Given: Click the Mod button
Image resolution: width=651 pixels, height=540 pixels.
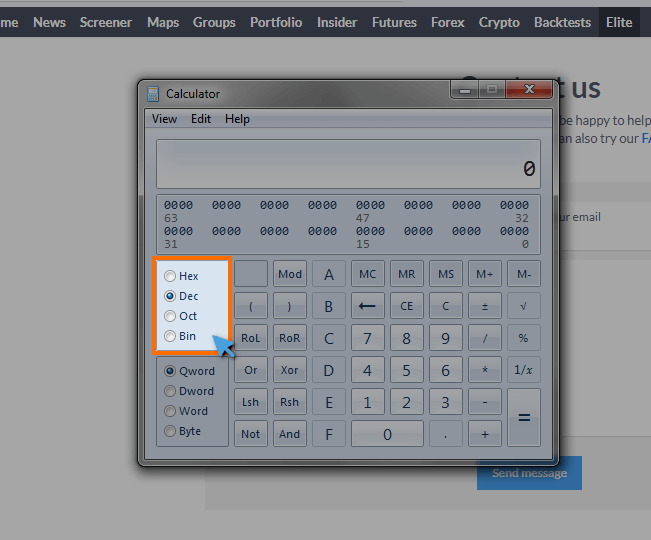Looking at the screenshot, I should 290,274.
